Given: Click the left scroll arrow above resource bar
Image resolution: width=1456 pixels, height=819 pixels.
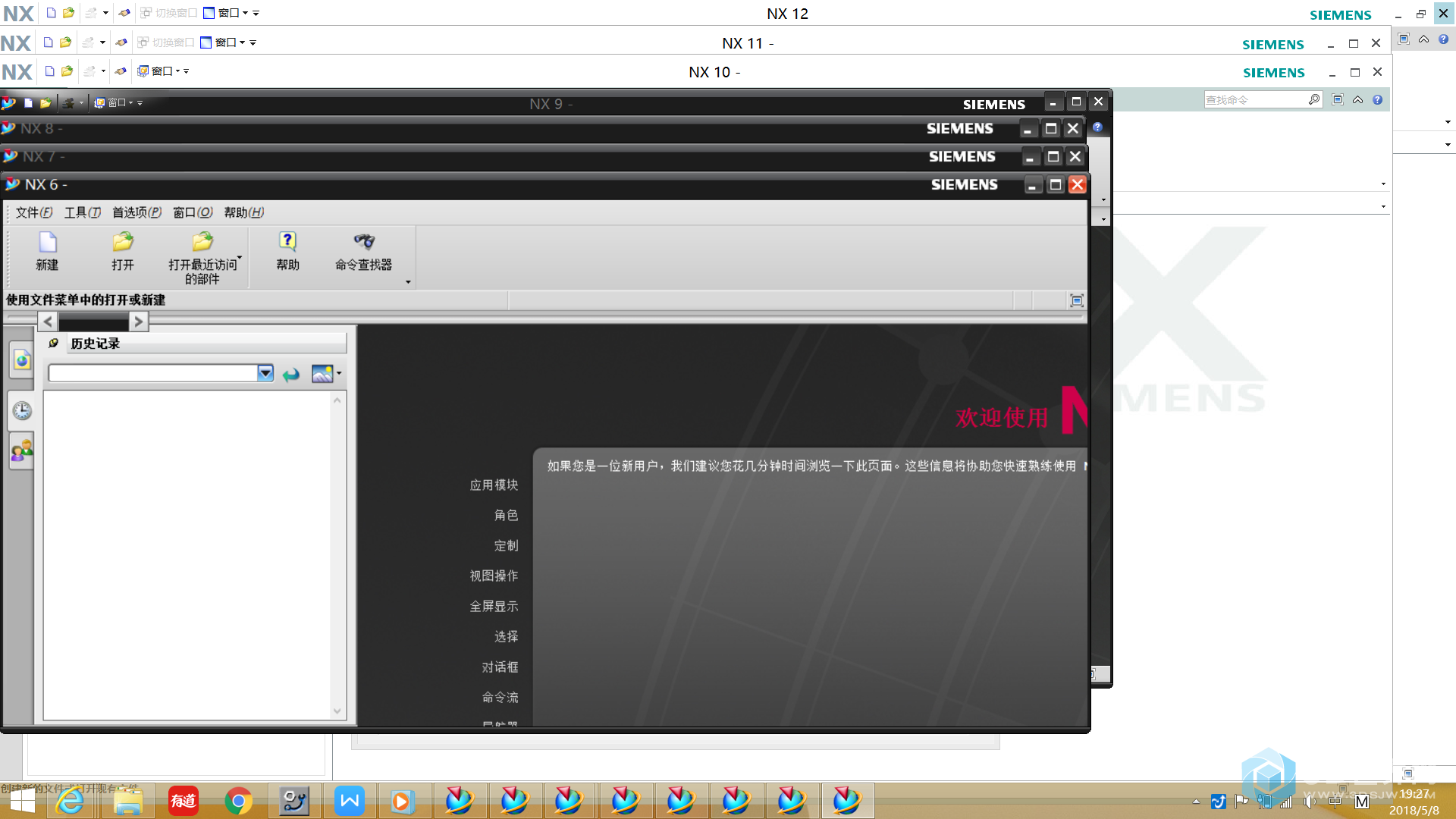Looking at the screenshot, I should (48, 322).
